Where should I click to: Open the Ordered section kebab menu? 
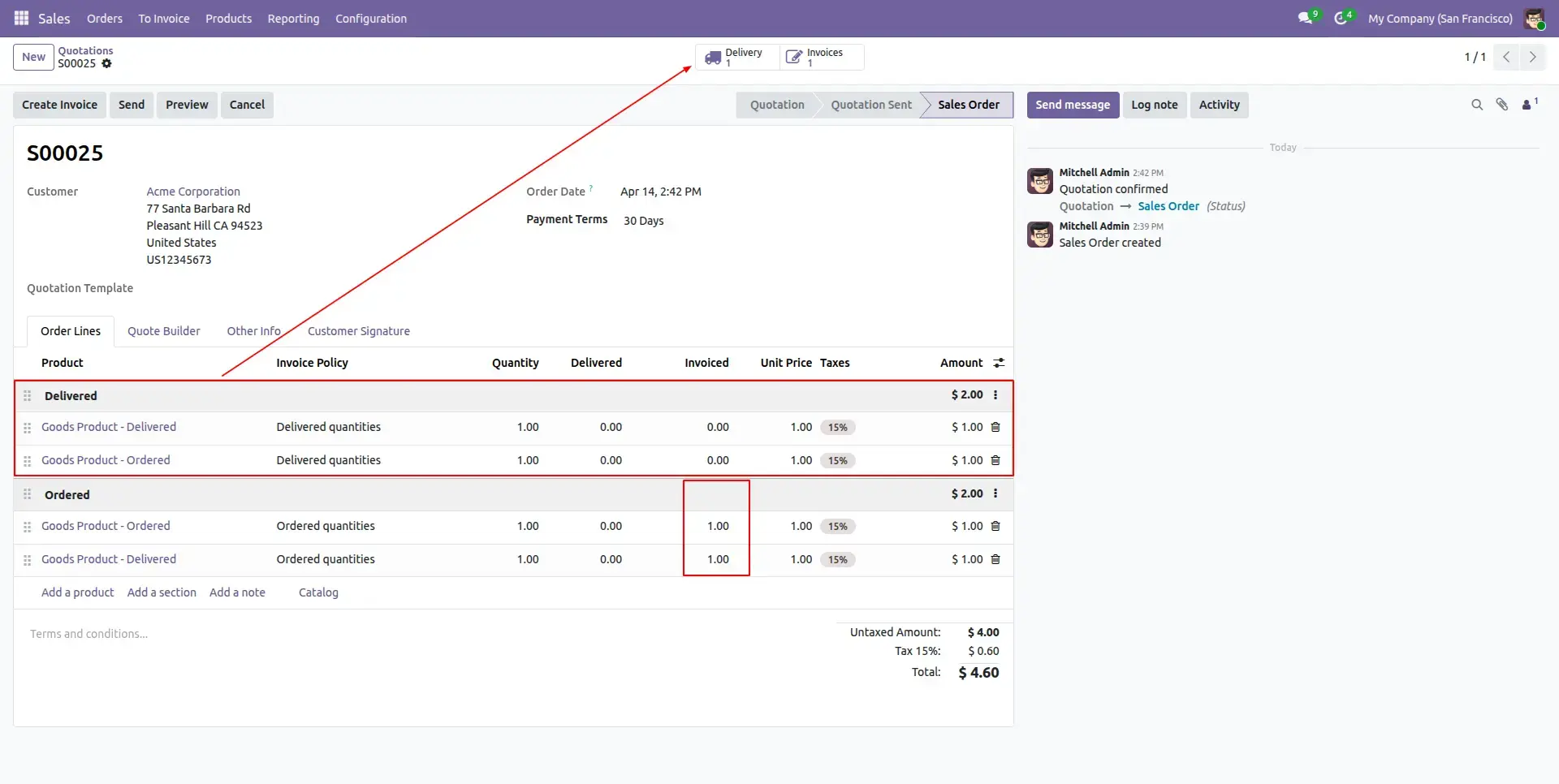[995, 493]
